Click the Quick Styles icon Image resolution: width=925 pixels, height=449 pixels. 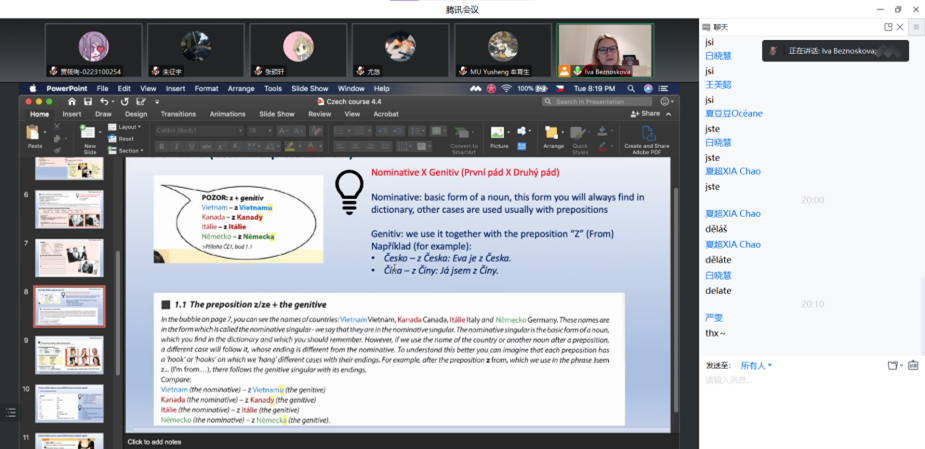click(x=579, y=132)
